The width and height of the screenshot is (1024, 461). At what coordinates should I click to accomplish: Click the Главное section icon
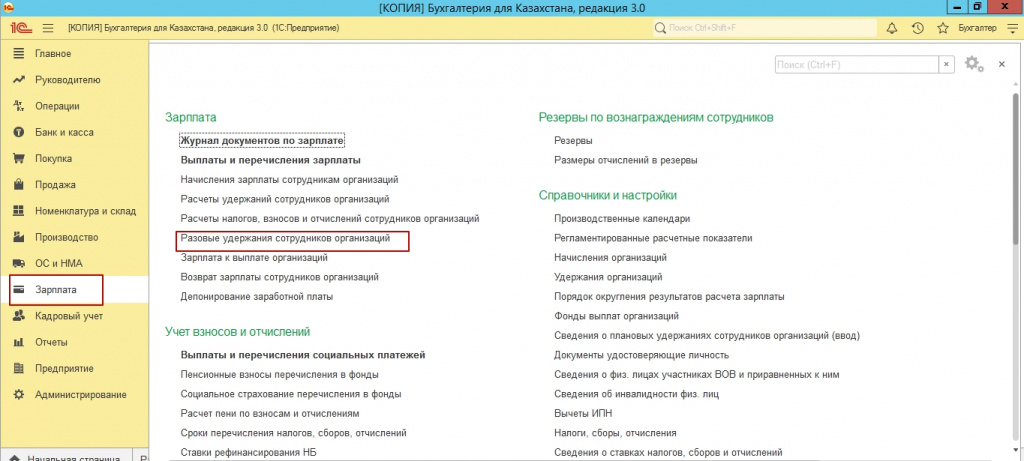coord(19,54)
